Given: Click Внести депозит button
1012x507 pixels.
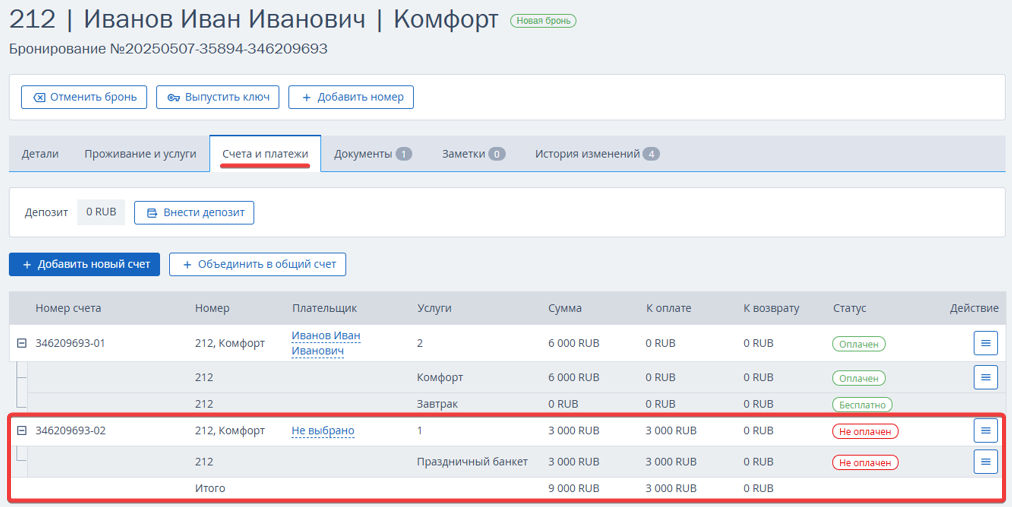Looking at the screenshot, I should [194, 213].
